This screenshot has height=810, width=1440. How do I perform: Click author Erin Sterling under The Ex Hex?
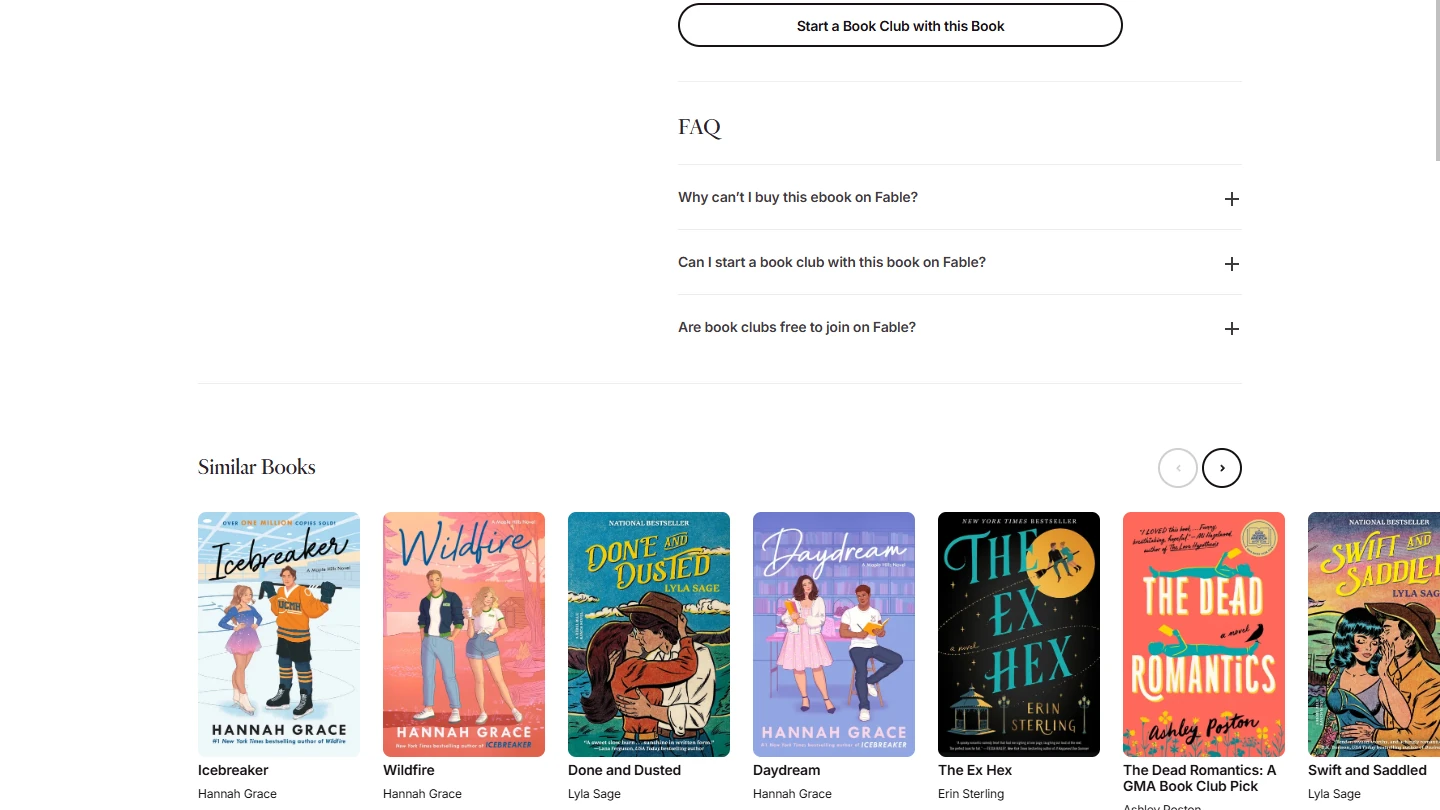point(971,794)
